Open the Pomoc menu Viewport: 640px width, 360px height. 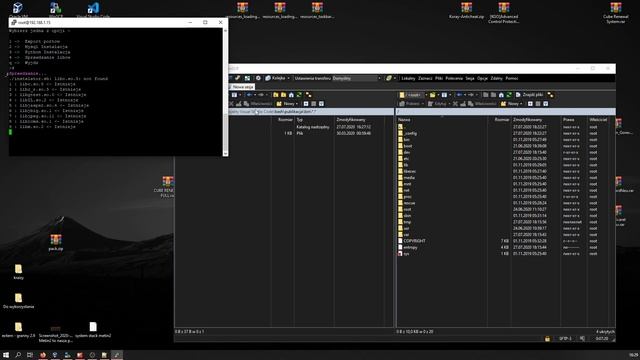(x=512, y=78)
